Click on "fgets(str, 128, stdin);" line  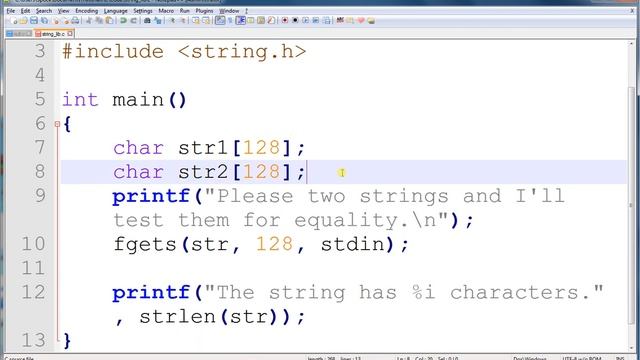tap(260, 244)
